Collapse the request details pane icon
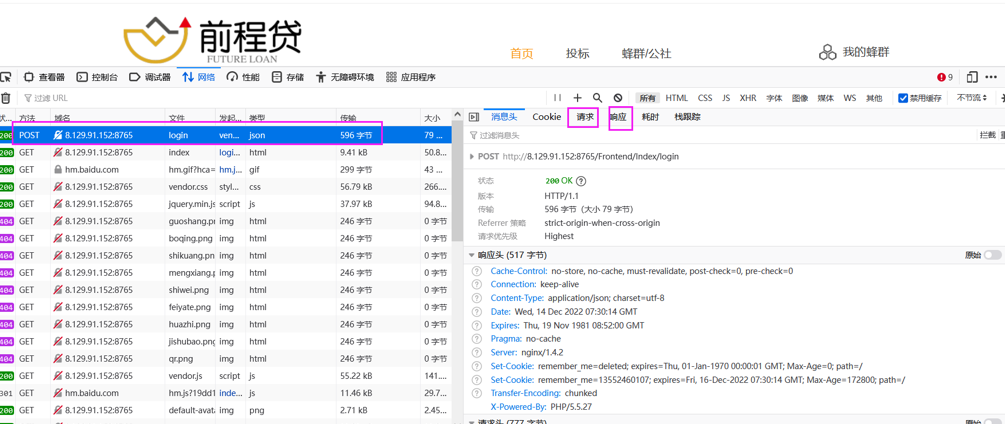Screen dimensions: 1005x424 tap(474, 117)
